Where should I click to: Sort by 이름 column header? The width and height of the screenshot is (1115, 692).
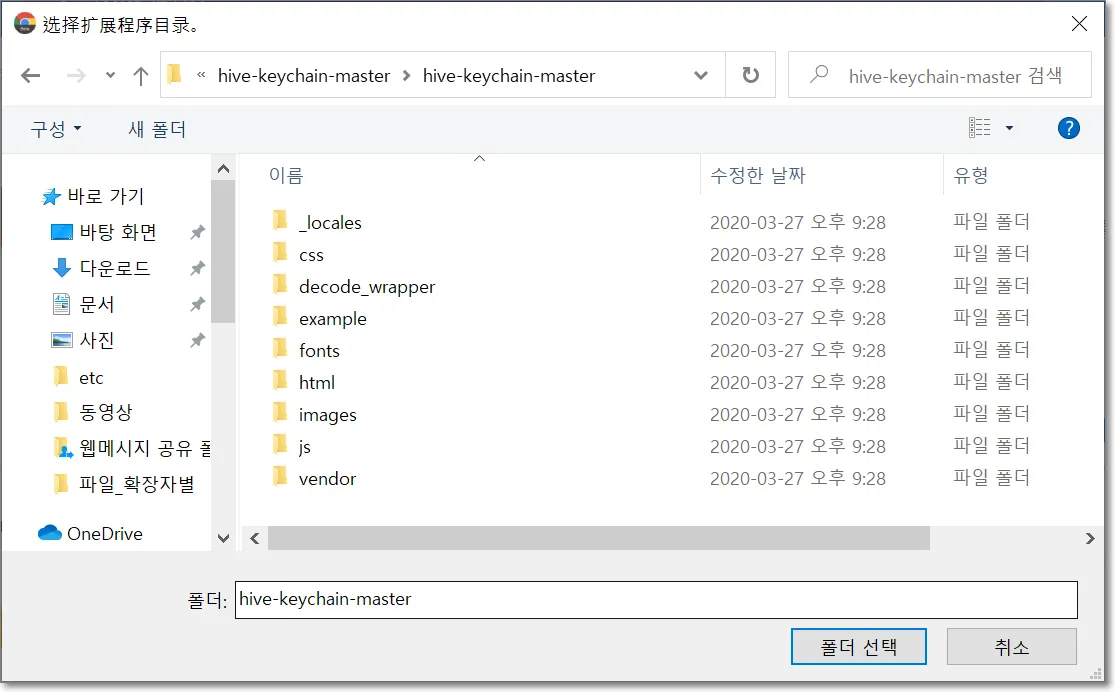coord(287,175)
